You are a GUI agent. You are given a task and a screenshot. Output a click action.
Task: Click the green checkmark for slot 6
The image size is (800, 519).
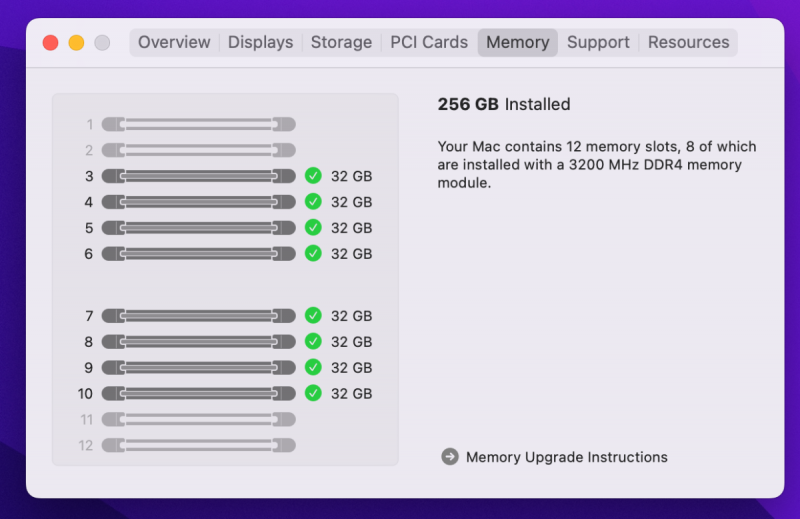[x=313, y=254]
